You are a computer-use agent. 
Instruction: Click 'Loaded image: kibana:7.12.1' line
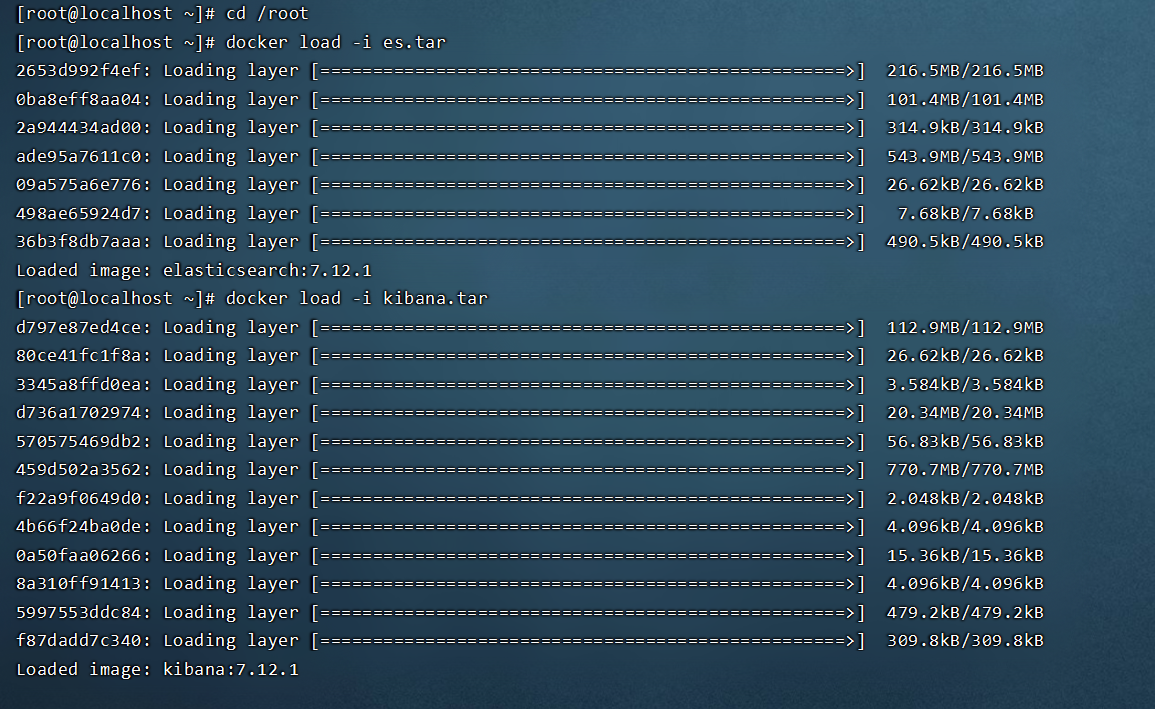point(157,669)
